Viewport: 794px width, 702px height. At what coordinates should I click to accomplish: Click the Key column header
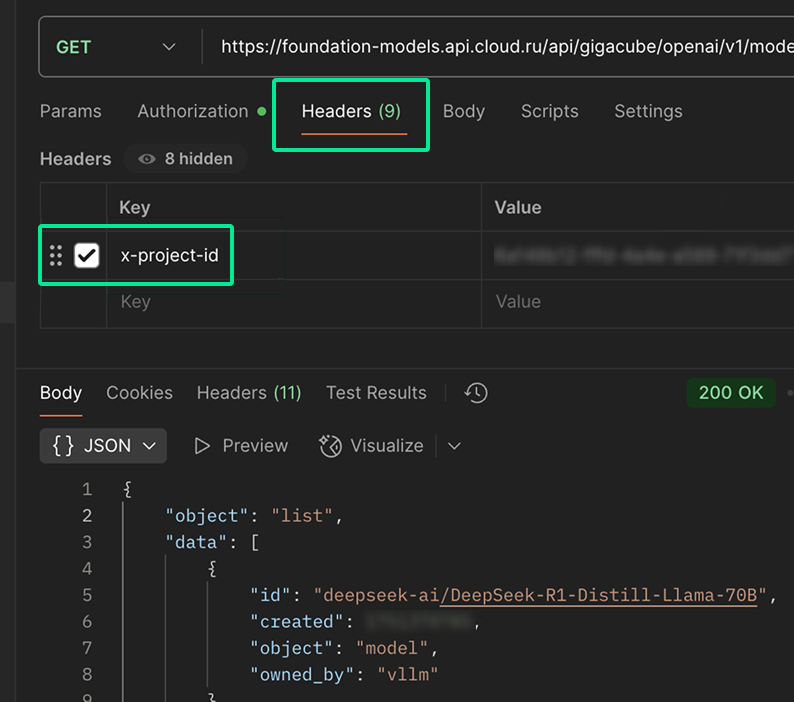(135, 208)
